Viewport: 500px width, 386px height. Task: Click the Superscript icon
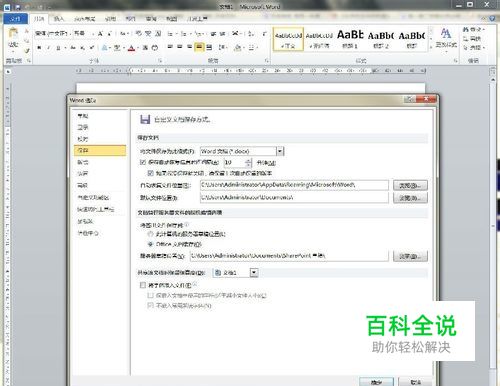[92, 48]
